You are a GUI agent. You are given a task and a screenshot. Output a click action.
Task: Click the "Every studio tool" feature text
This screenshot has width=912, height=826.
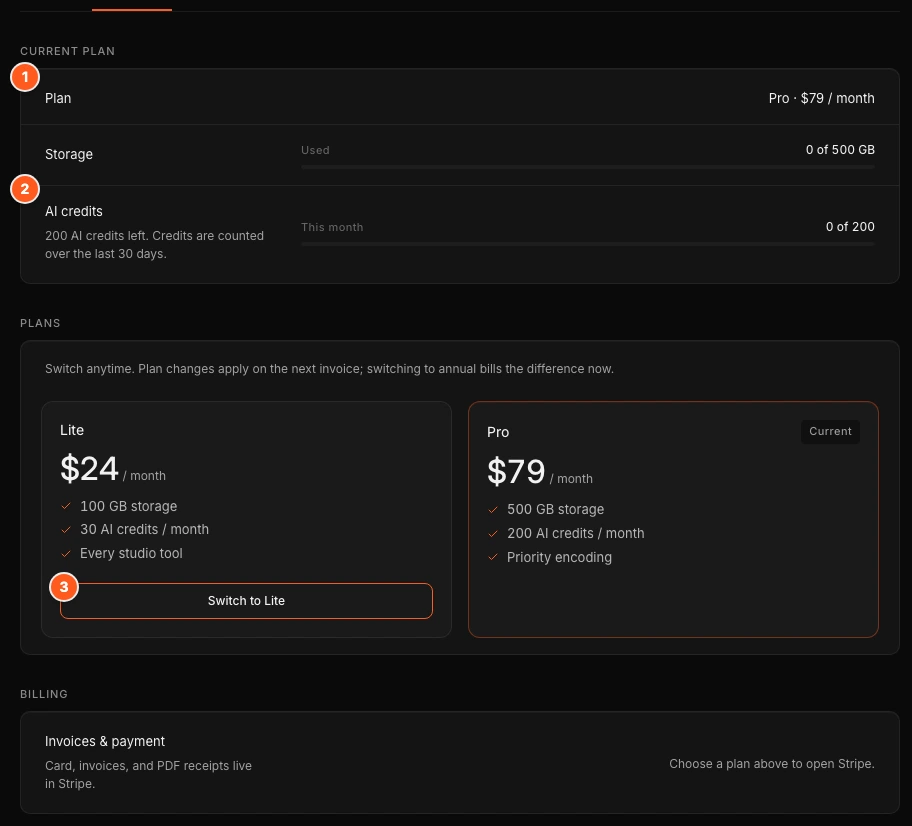coord(131,553)
